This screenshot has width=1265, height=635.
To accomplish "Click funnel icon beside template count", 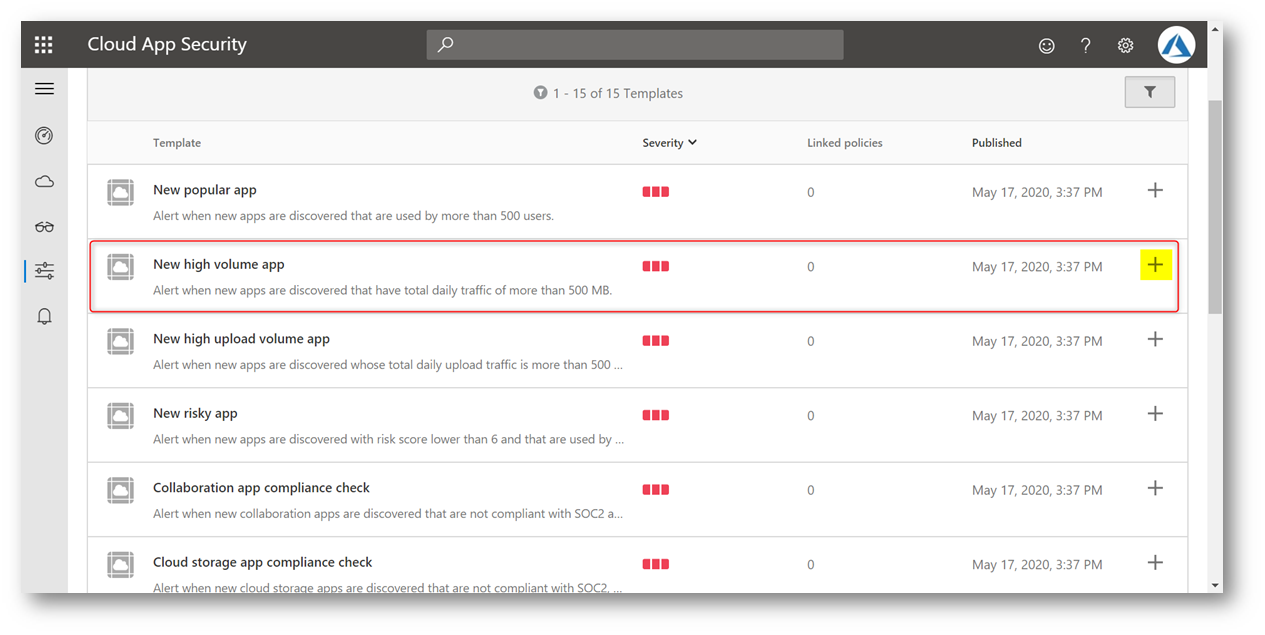I will click(x=540, y=93).
